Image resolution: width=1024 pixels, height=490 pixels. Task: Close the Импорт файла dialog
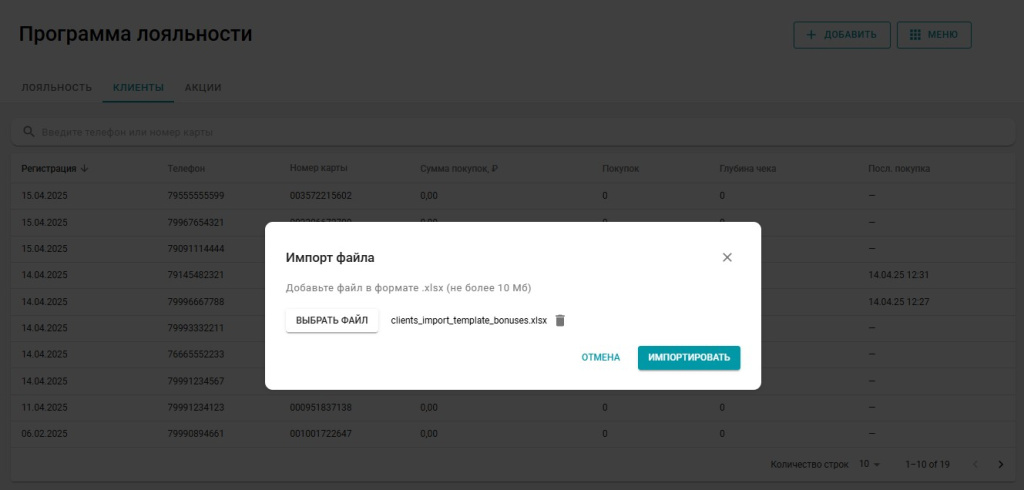(x=727, y=257)
